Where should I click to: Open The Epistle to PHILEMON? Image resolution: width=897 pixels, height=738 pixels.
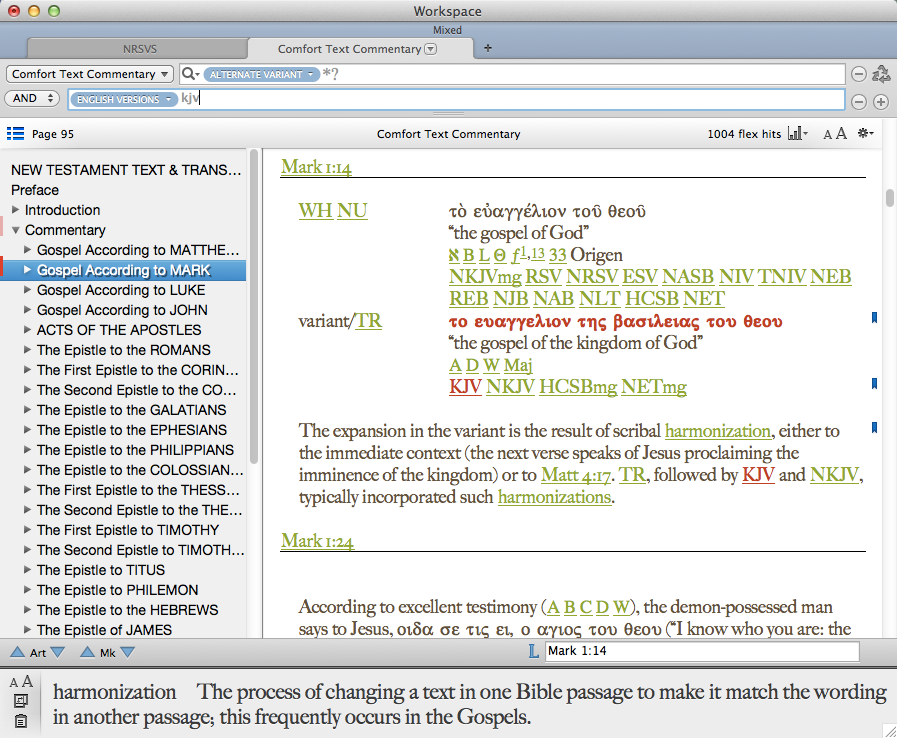click(x=117, y=590)
